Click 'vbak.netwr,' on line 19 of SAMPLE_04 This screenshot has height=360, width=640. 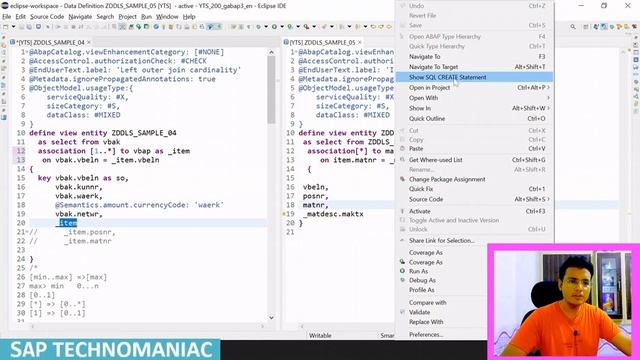(x=79, y=214)
